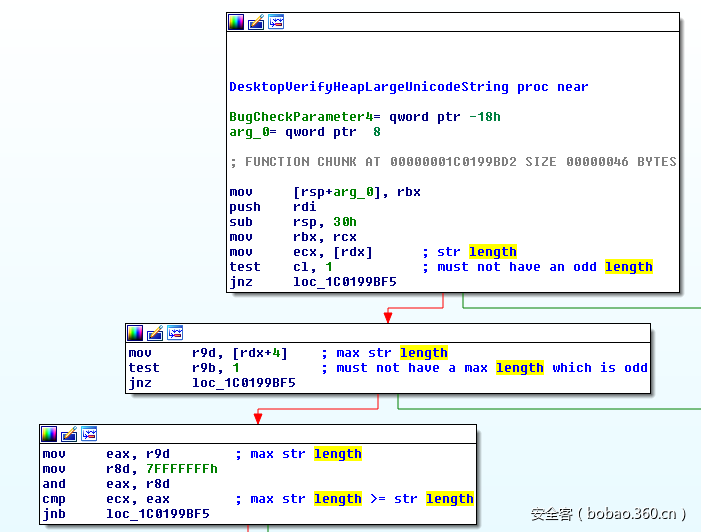Click the 'max str length >= str length' comment
The image size is (701, 532).
tap(354, 499)
